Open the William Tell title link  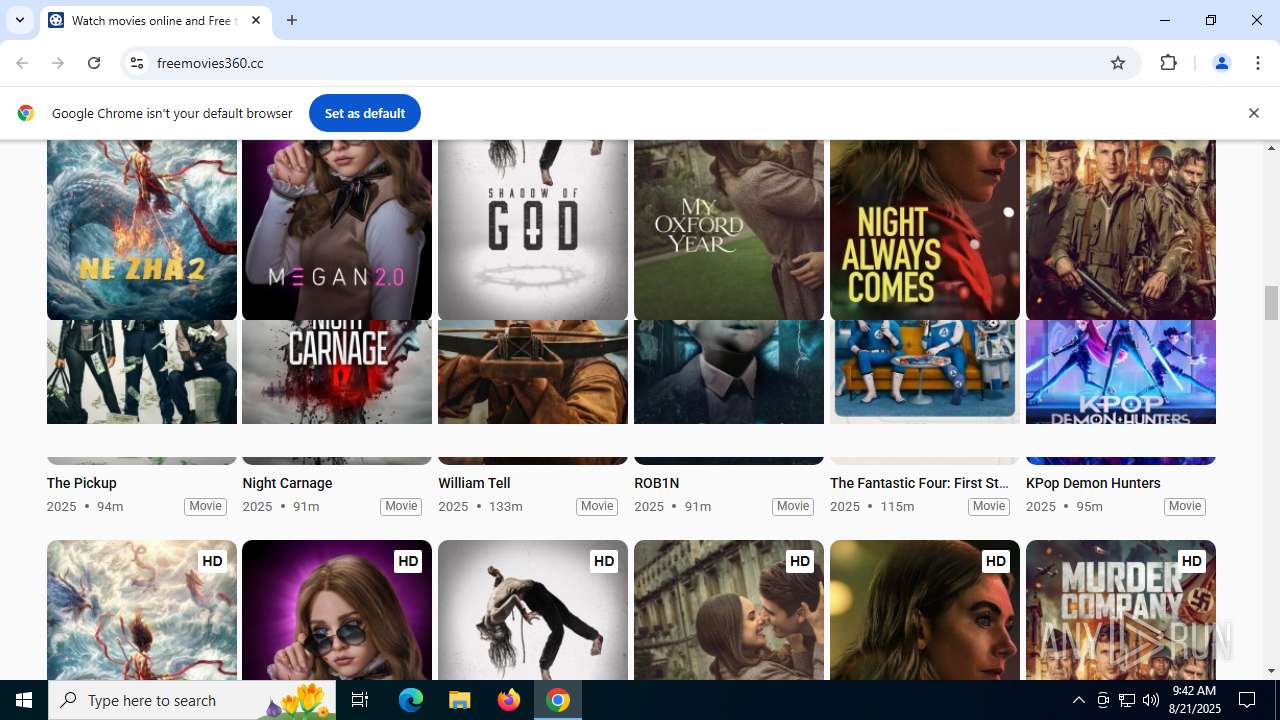pyautogui.click(x=474, y=483)
